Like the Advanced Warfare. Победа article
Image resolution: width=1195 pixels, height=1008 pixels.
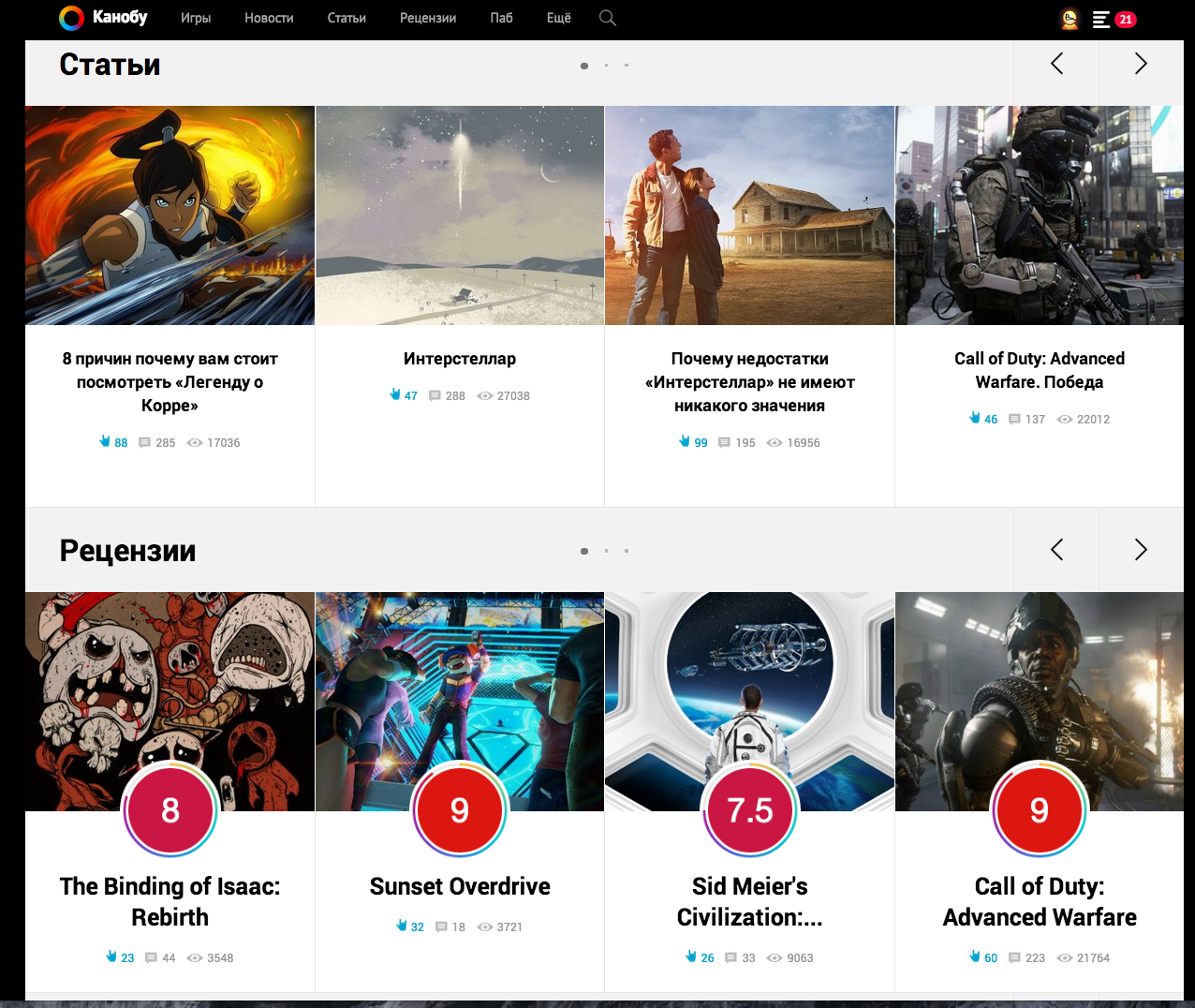coord(975,418)
